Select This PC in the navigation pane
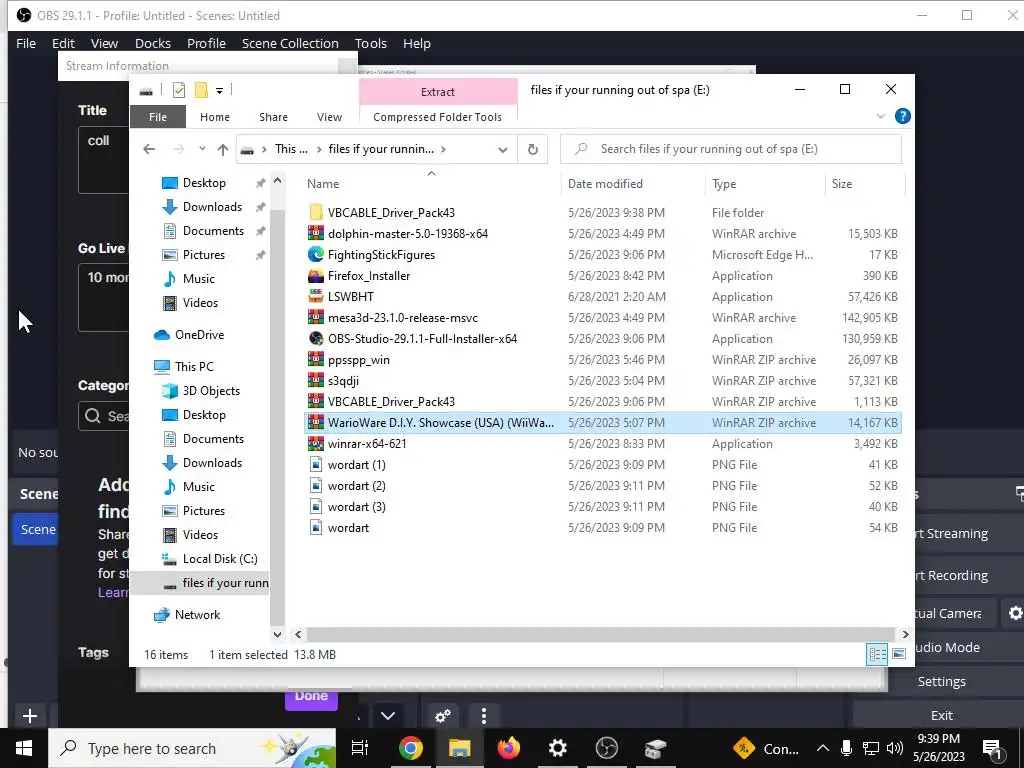The height and width of the screenshot is (768, 1024). click(x=194, y=366)
